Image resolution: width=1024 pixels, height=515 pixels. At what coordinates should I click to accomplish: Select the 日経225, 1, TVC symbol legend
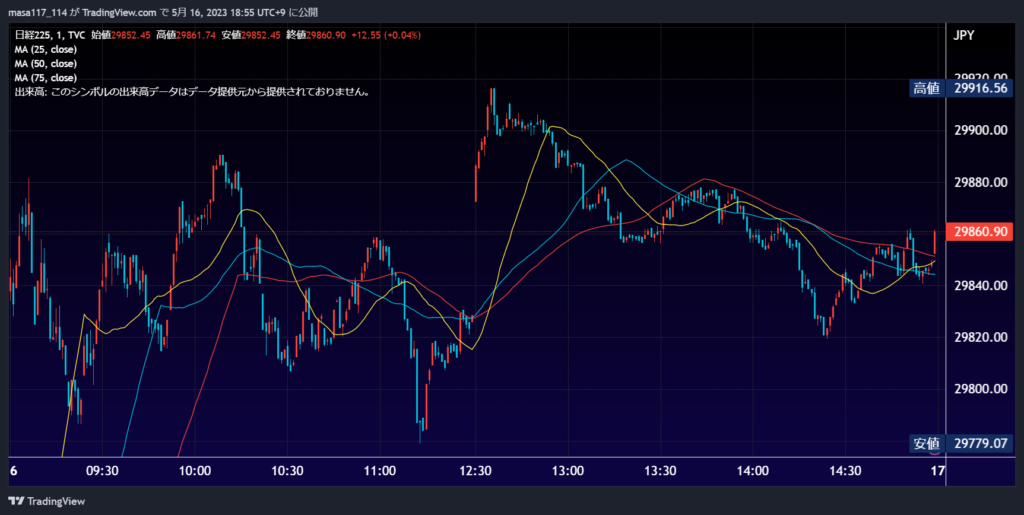coord(50,35)
